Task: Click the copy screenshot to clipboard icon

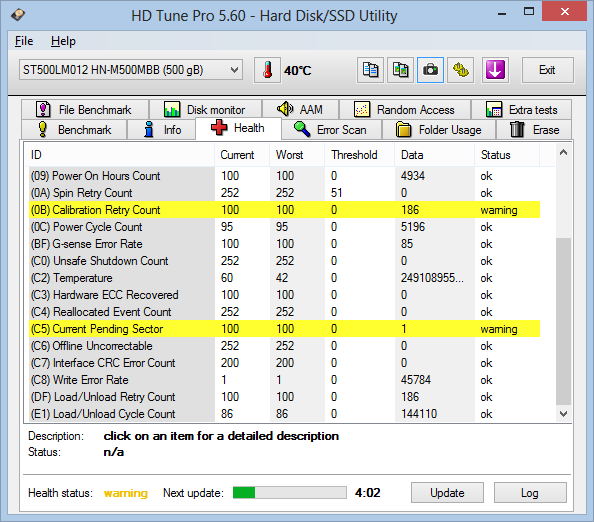Action: pos(400,70)
